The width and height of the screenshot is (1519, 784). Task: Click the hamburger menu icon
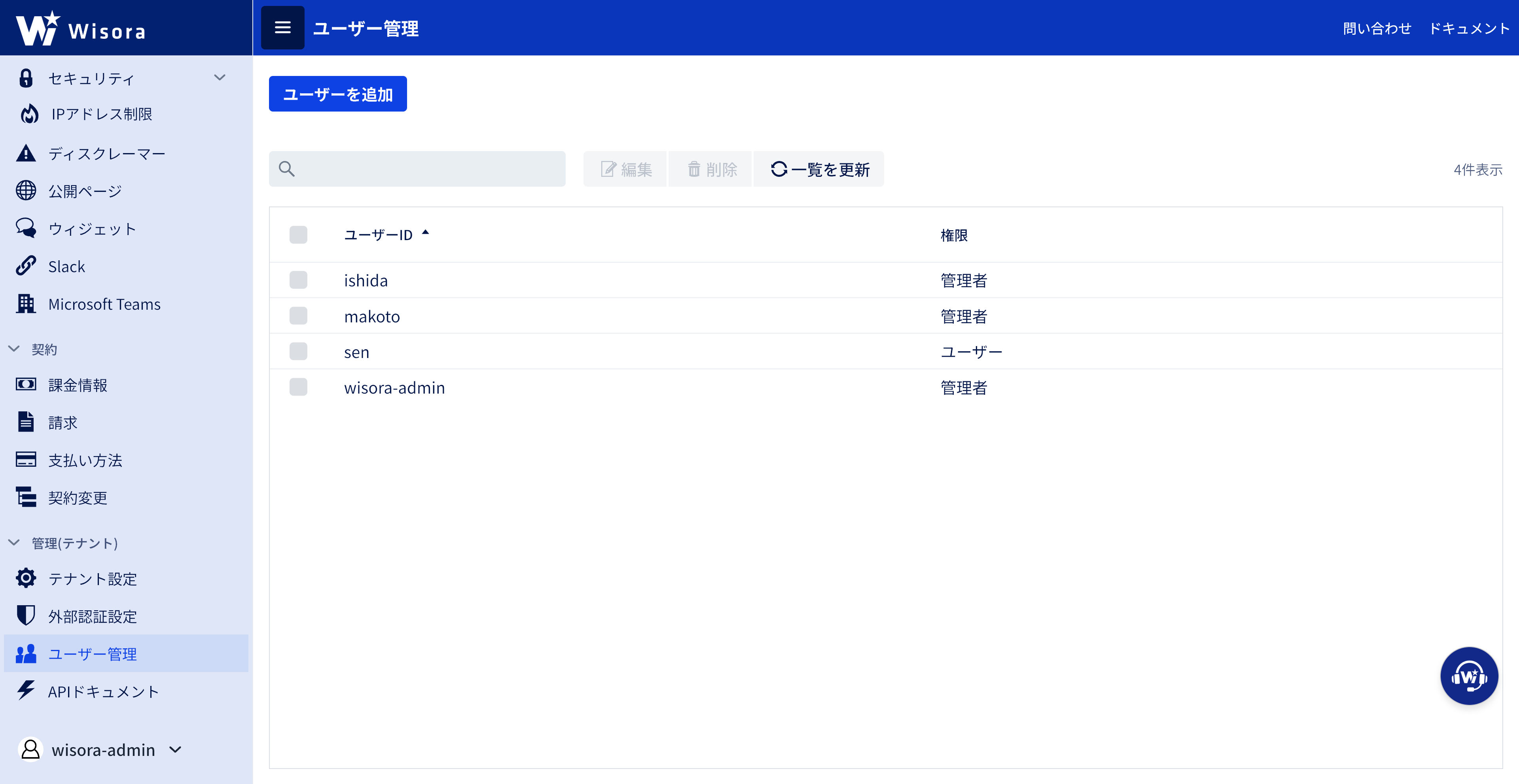(x=282, y=28)
